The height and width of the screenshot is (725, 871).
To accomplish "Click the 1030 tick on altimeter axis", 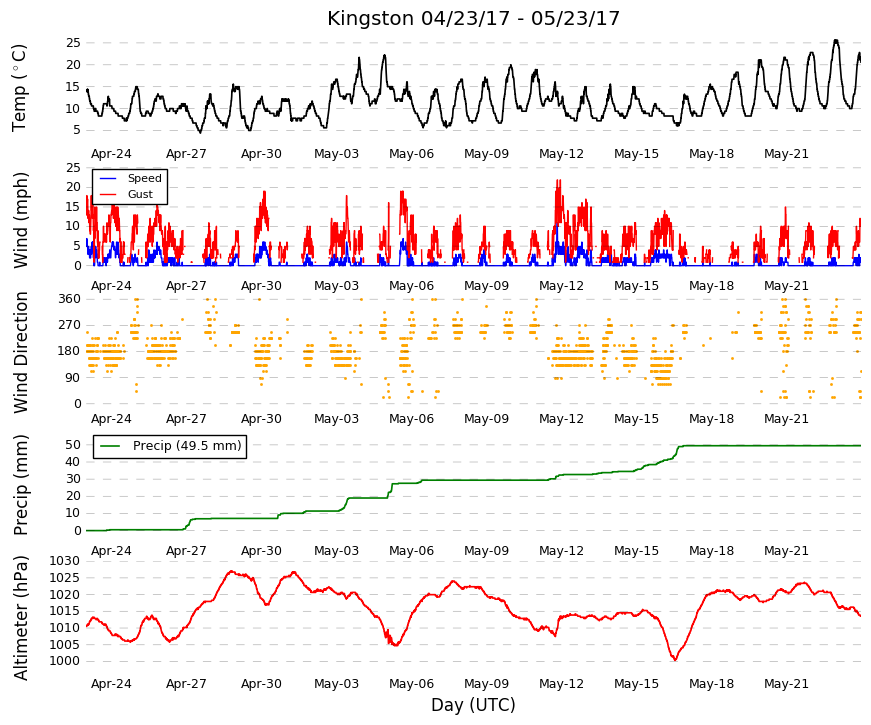I will coord(64,561).
